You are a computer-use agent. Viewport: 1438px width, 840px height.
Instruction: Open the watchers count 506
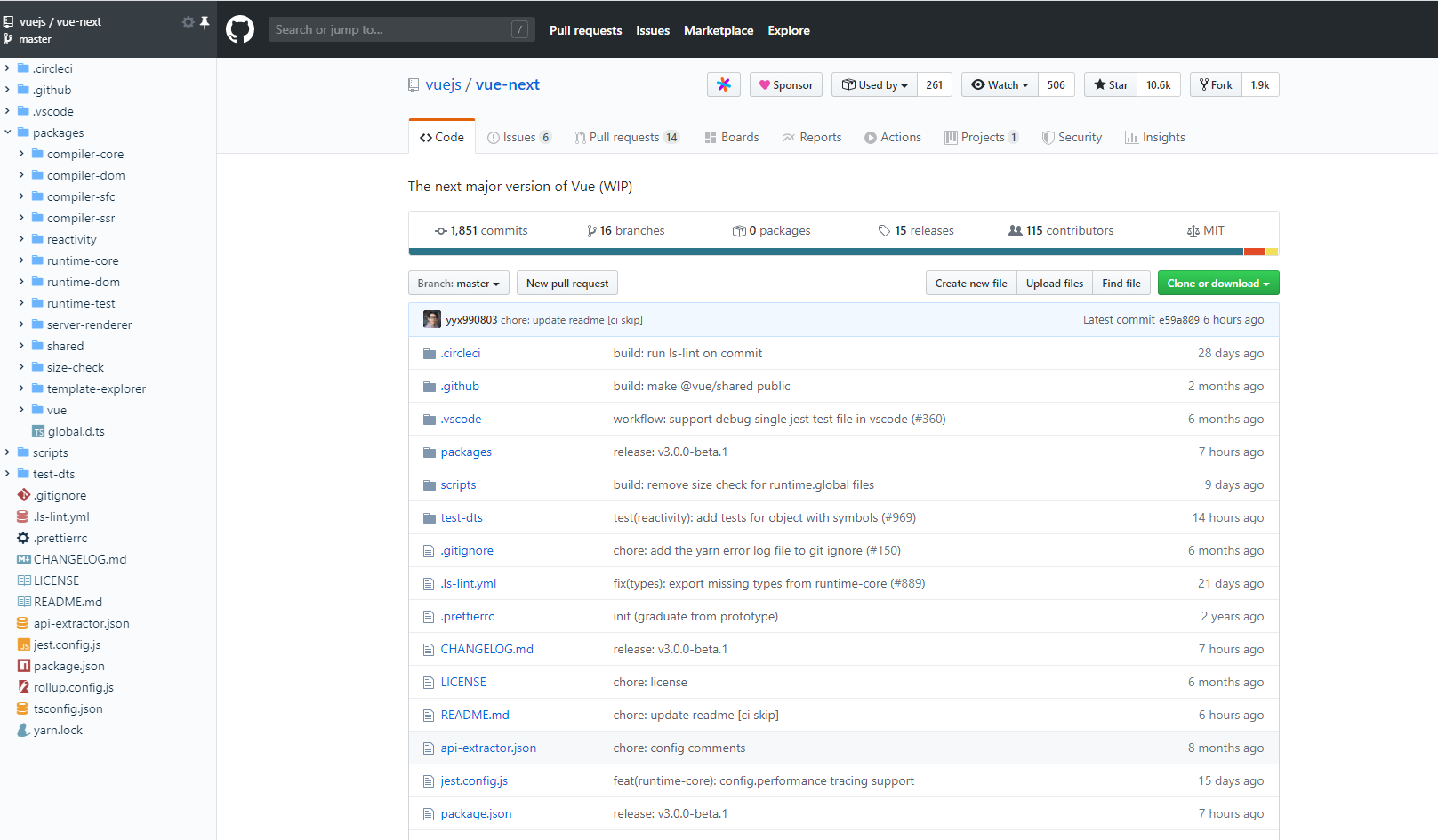(x=1056, y=84)
